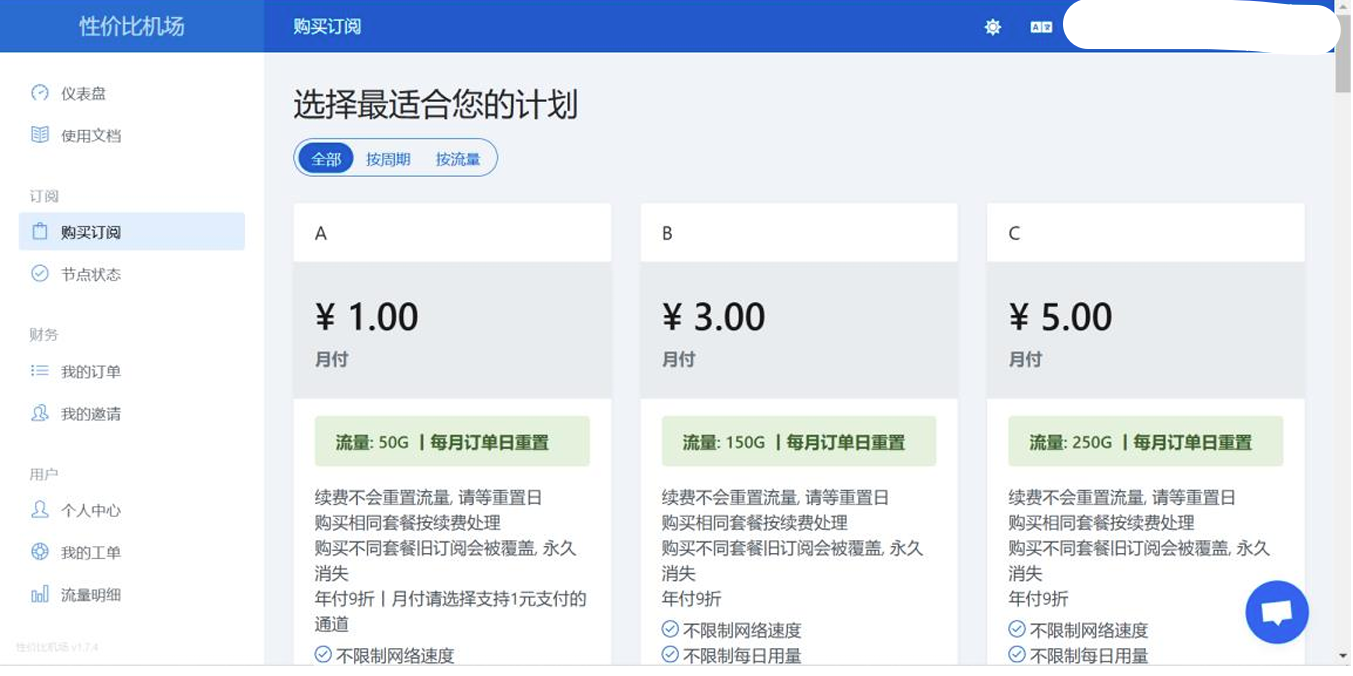1353x676 pixels.
Task: Open 我的邀请 sidebar item
Action: tap(132, 413)
